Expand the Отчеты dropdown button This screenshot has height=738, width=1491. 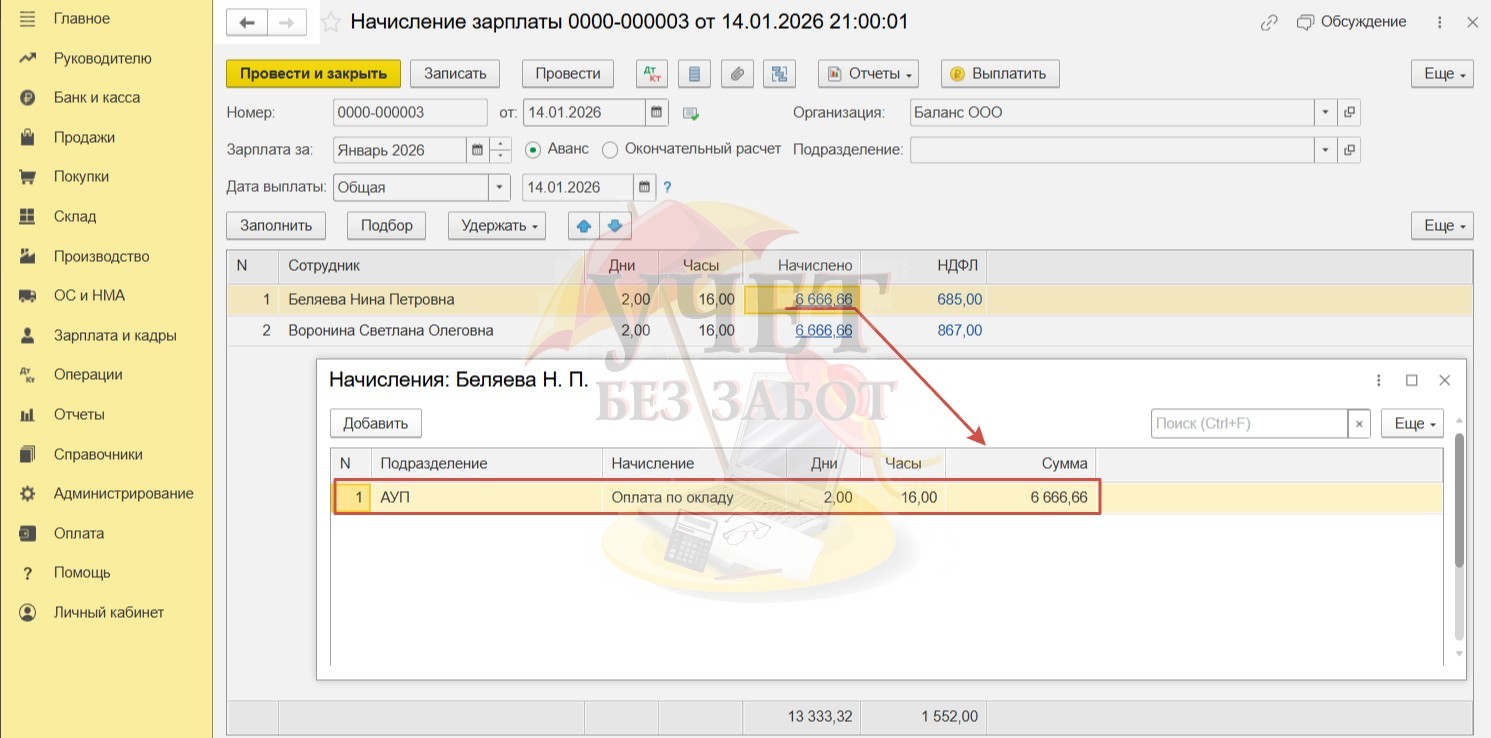(868, 73)
